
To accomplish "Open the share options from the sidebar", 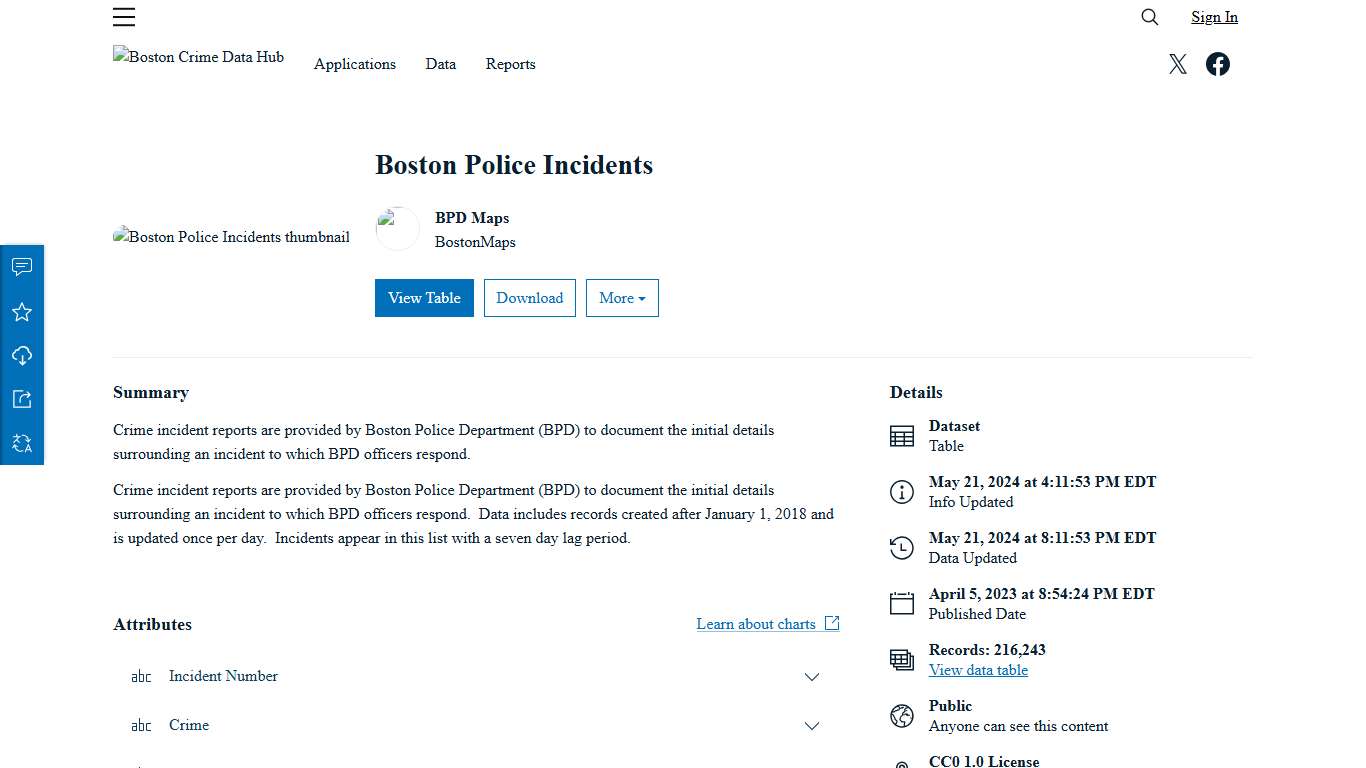I will point(22,398).
